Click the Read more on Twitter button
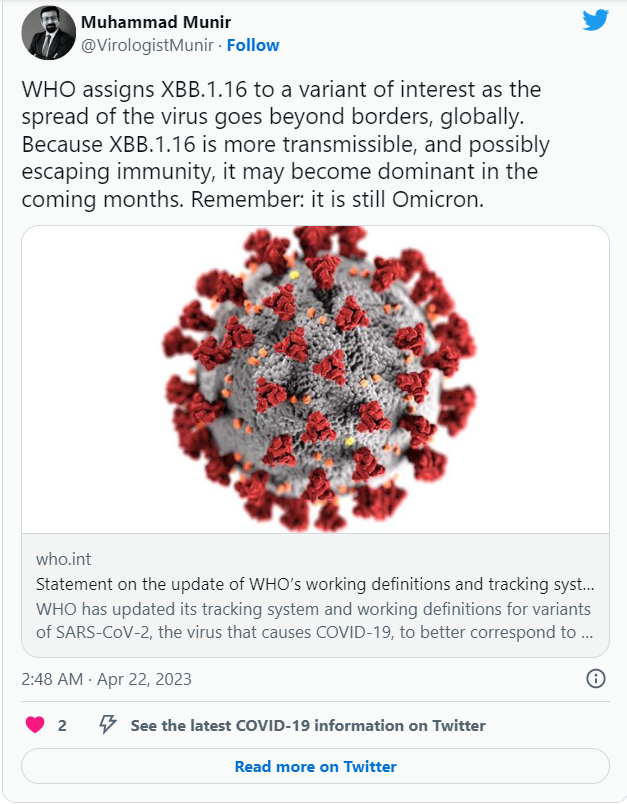Image resolution: width=627 pixels, height=804 pixels. point(315,766)
